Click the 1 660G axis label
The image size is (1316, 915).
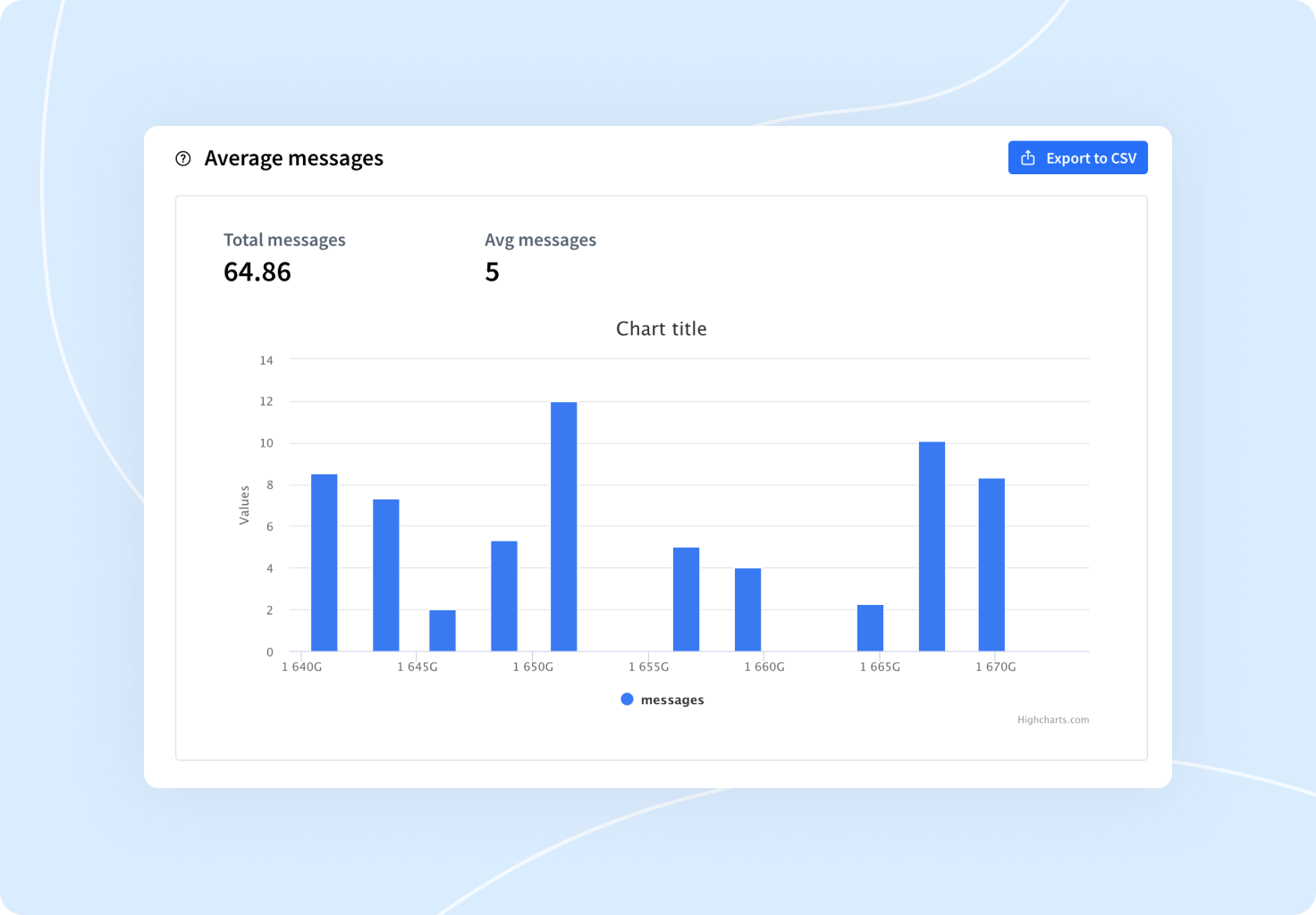pos(764,666)
